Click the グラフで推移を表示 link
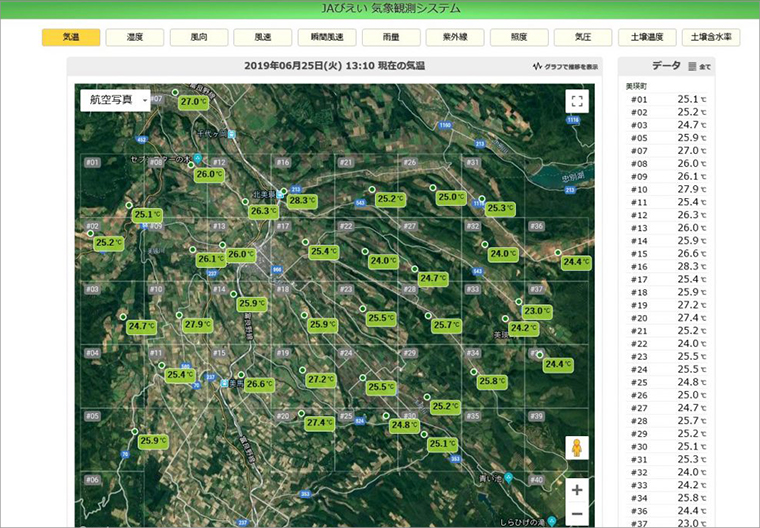 tap(570, 67)
